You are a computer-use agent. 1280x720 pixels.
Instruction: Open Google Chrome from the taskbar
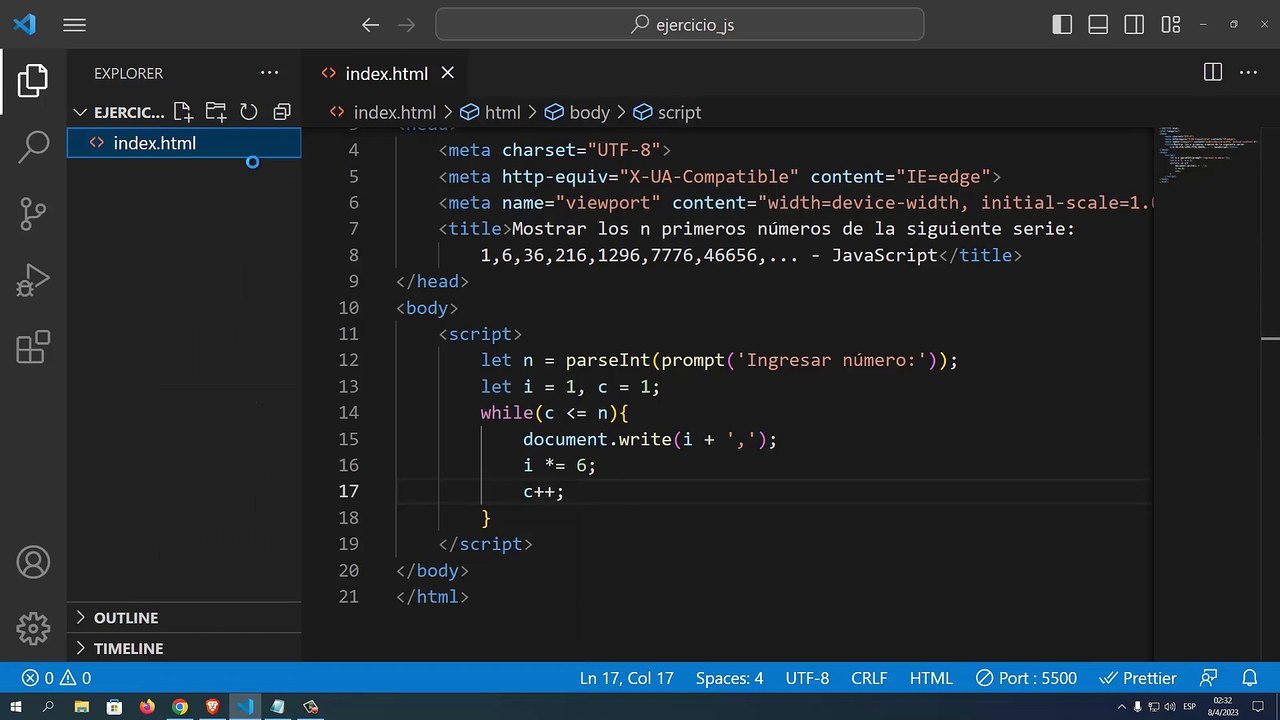point(180,707)
